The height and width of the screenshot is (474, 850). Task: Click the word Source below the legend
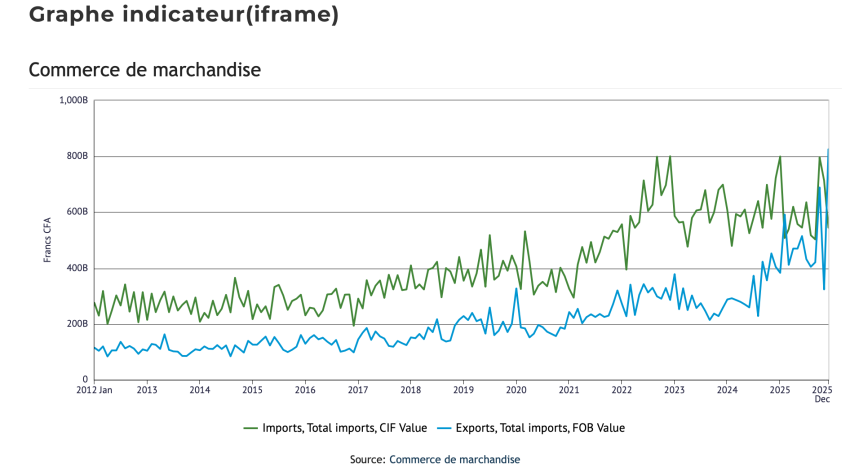tap(366, 459)
